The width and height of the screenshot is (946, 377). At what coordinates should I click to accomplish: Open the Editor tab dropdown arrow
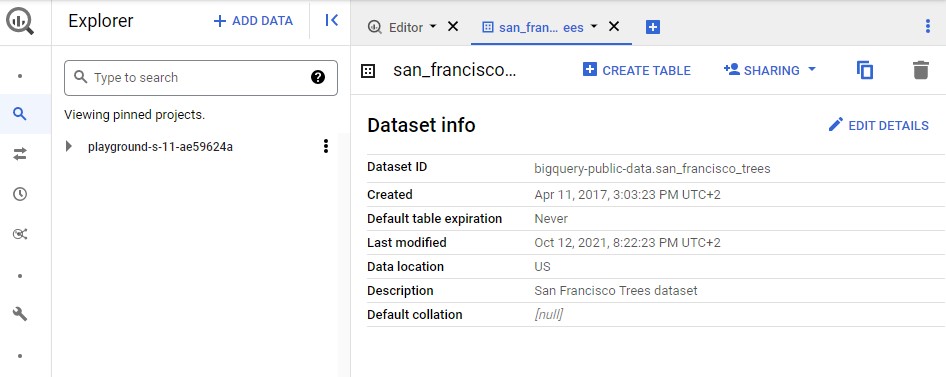click(x=433, y=27)
